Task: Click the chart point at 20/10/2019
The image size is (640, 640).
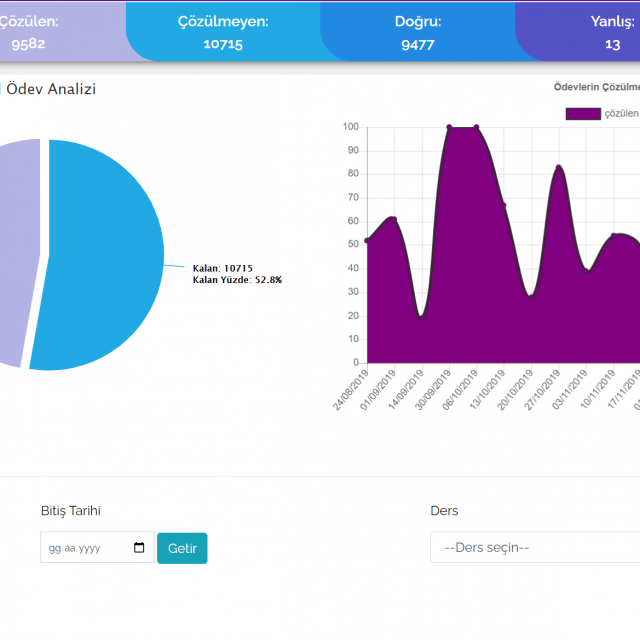Action: click(531, 297)
